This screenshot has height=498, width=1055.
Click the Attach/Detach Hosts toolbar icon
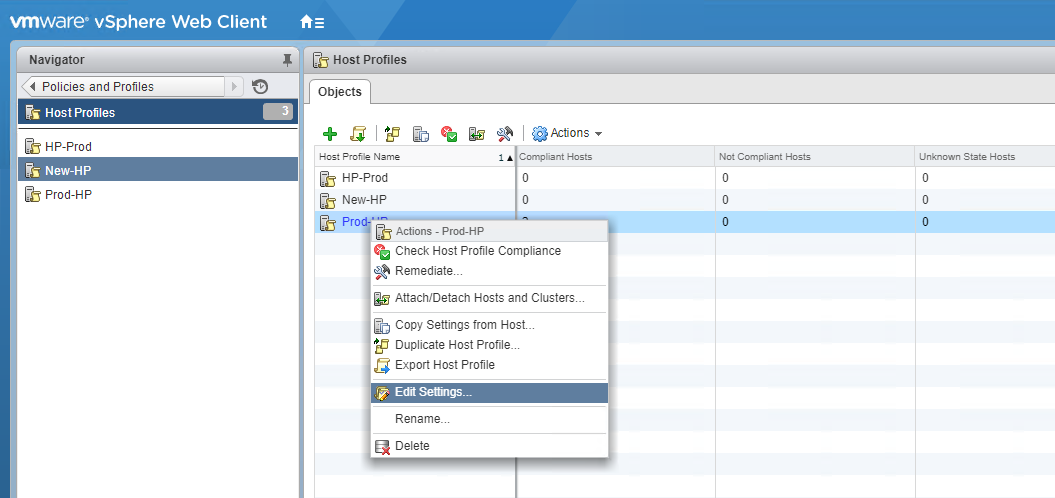(x=477, y=133)
